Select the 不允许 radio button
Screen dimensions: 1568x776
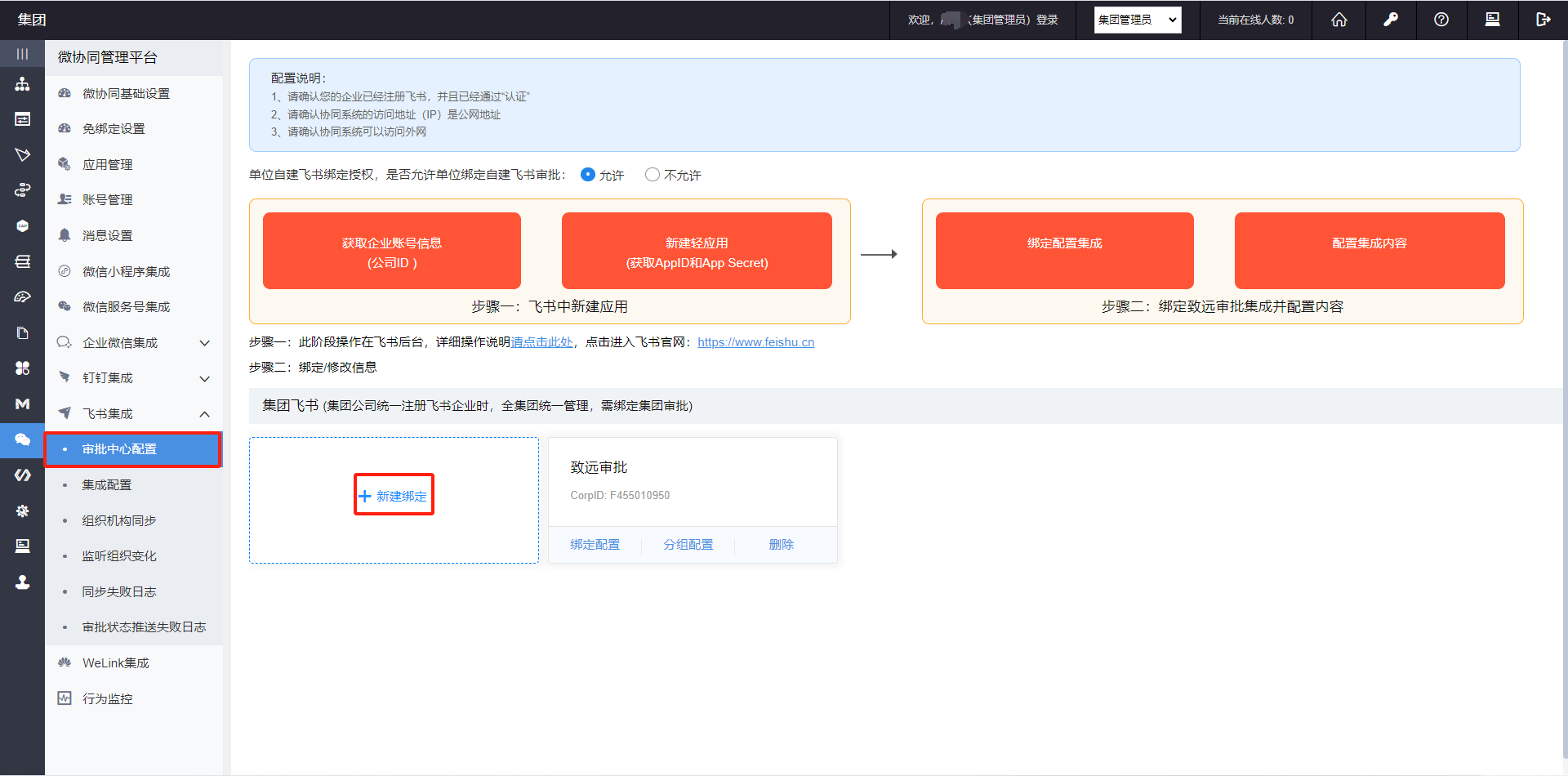pyautogui.click(x=652, y=175)
